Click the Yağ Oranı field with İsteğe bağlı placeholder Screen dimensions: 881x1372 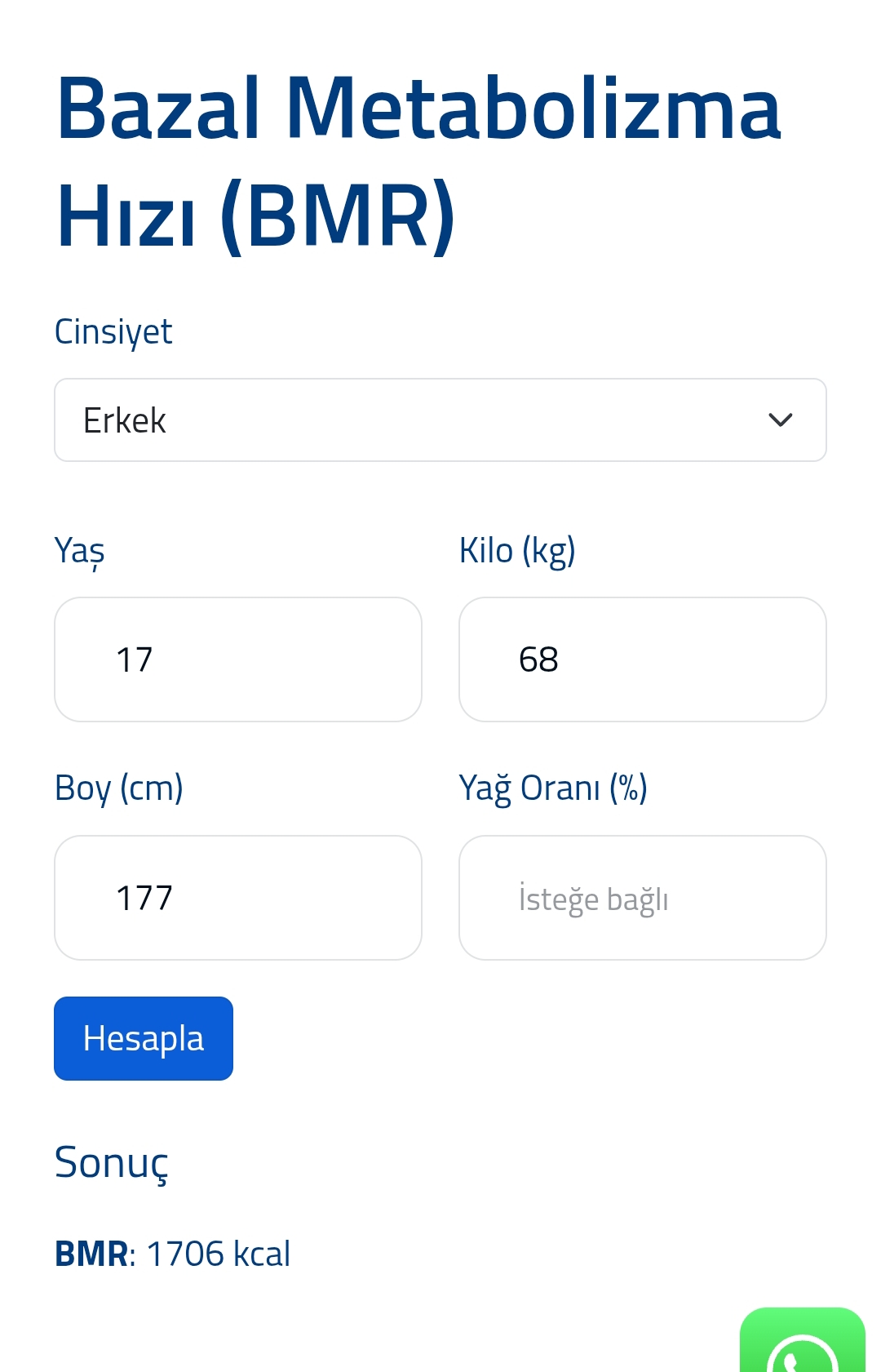[x=642, y=898]
